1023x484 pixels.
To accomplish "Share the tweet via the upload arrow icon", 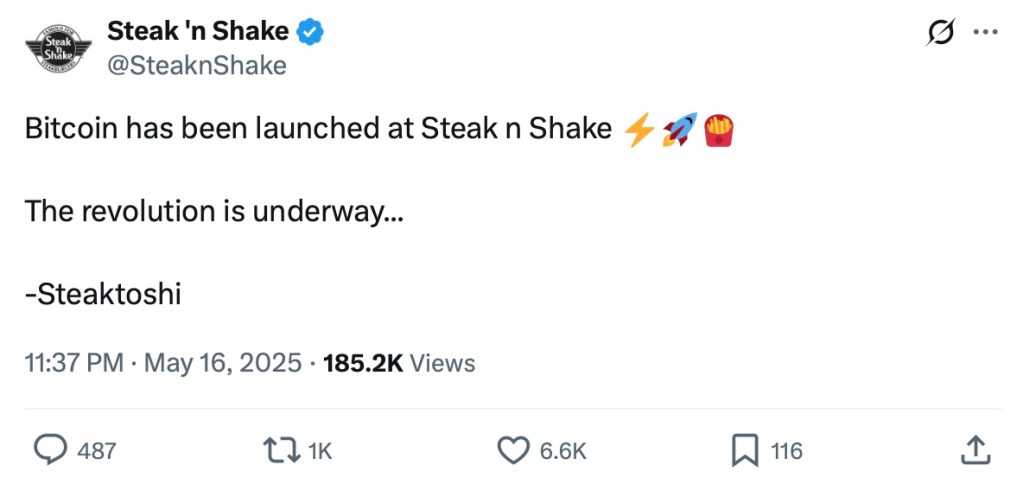I will [974, 451].
